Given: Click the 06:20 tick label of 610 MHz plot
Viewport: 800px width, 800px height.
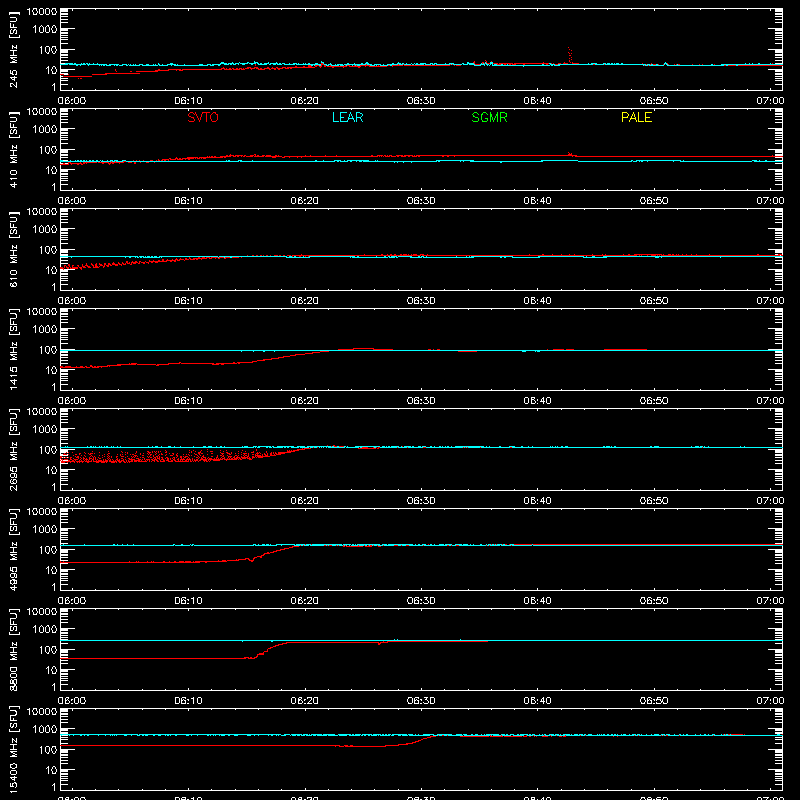Looking at the screenshot, I should [x=305, y=301].
